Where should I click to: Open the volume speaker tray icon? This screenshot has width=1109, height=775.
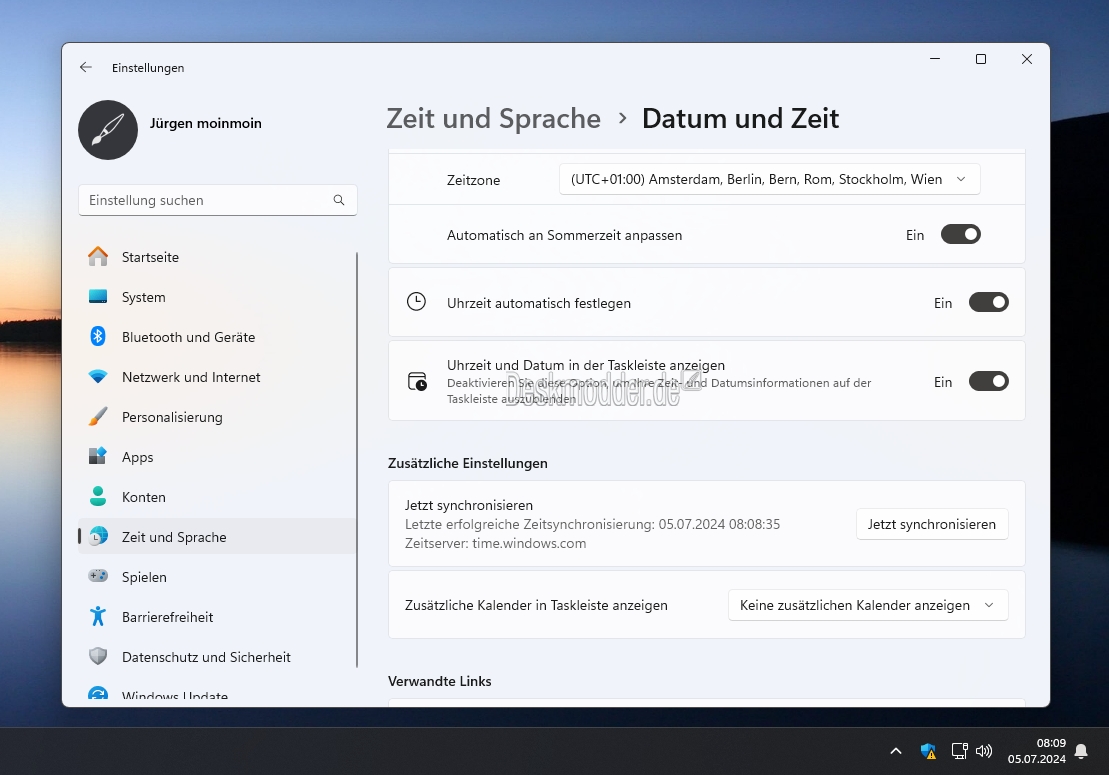point(984,751)
